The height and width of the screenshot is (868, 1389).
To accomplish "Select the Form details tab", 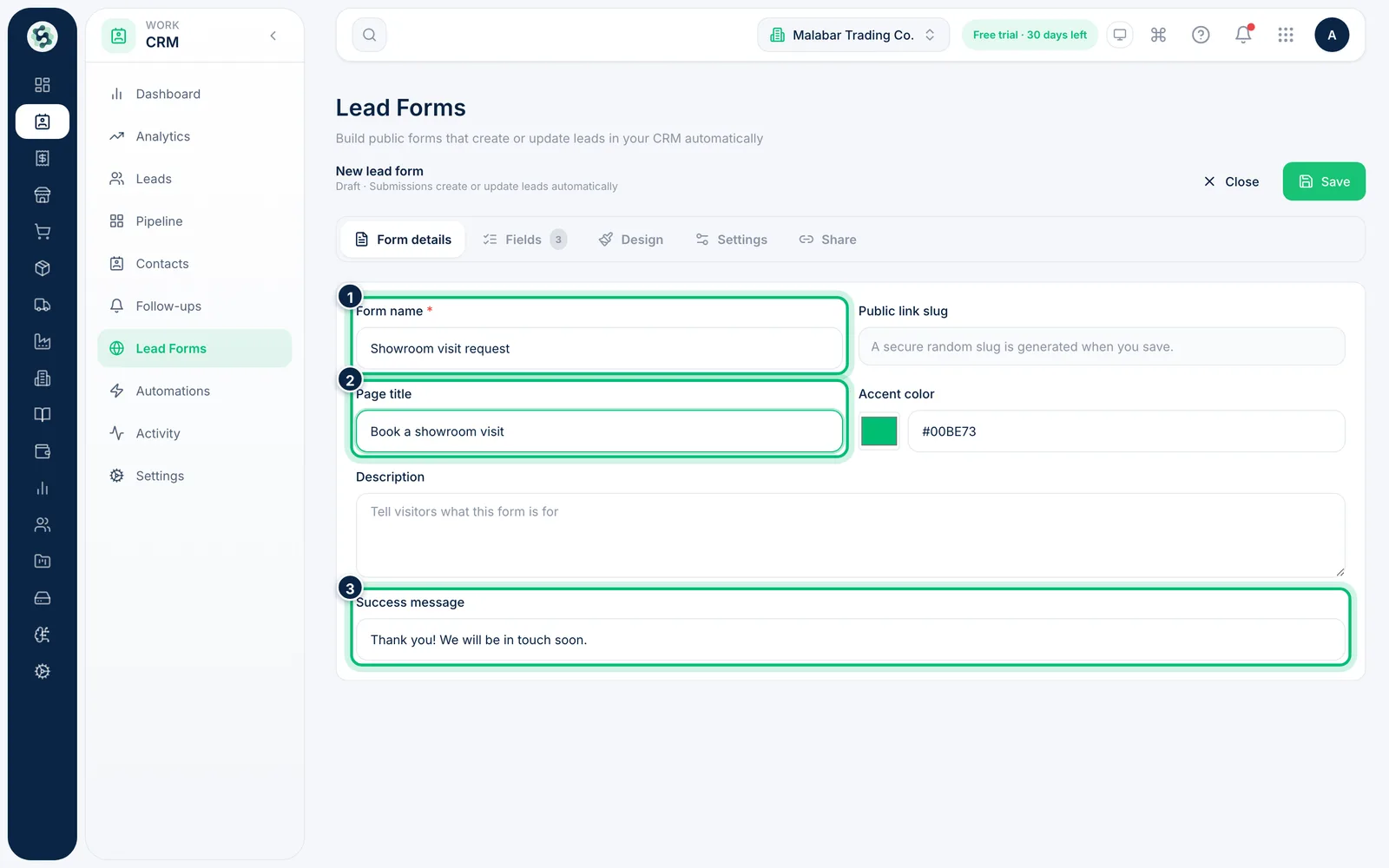I will pos(403,240).
